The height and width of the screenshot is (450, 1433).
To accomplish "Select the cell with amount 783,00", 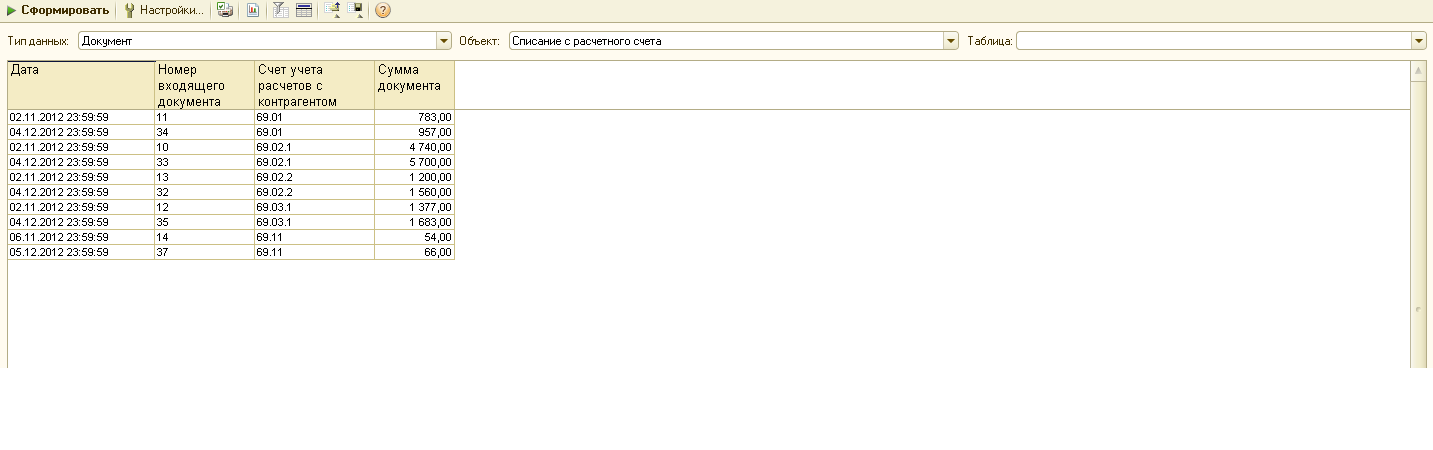I will click(415, 117).
